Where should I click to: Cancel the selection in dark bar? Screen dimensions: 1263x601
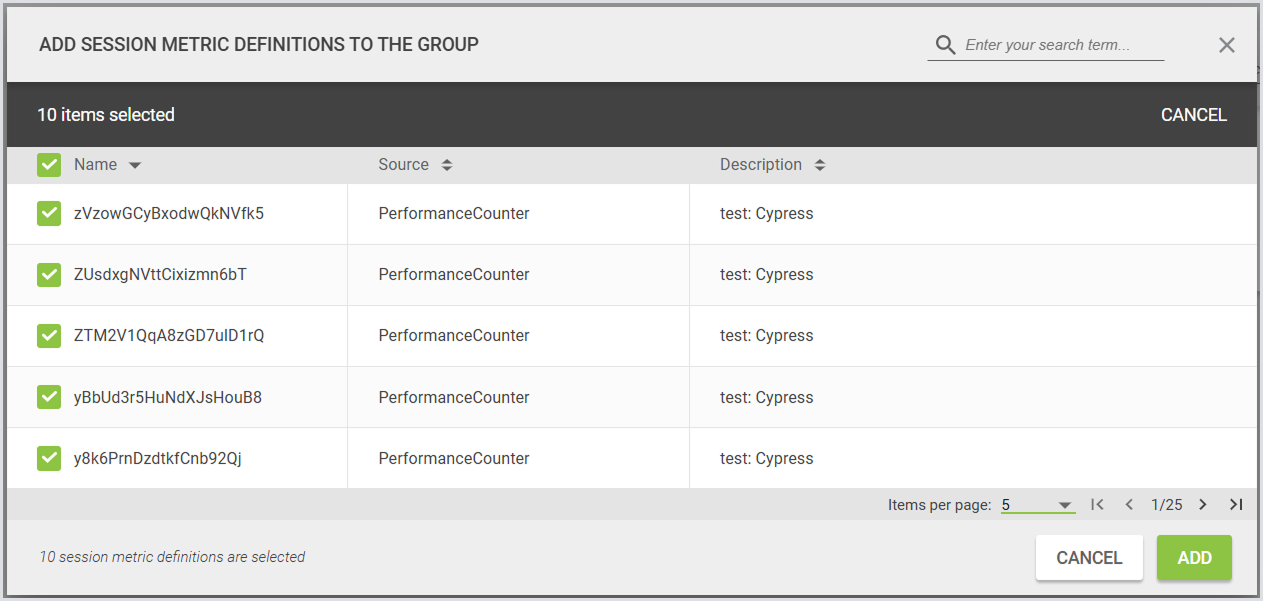coord(1193,115)
